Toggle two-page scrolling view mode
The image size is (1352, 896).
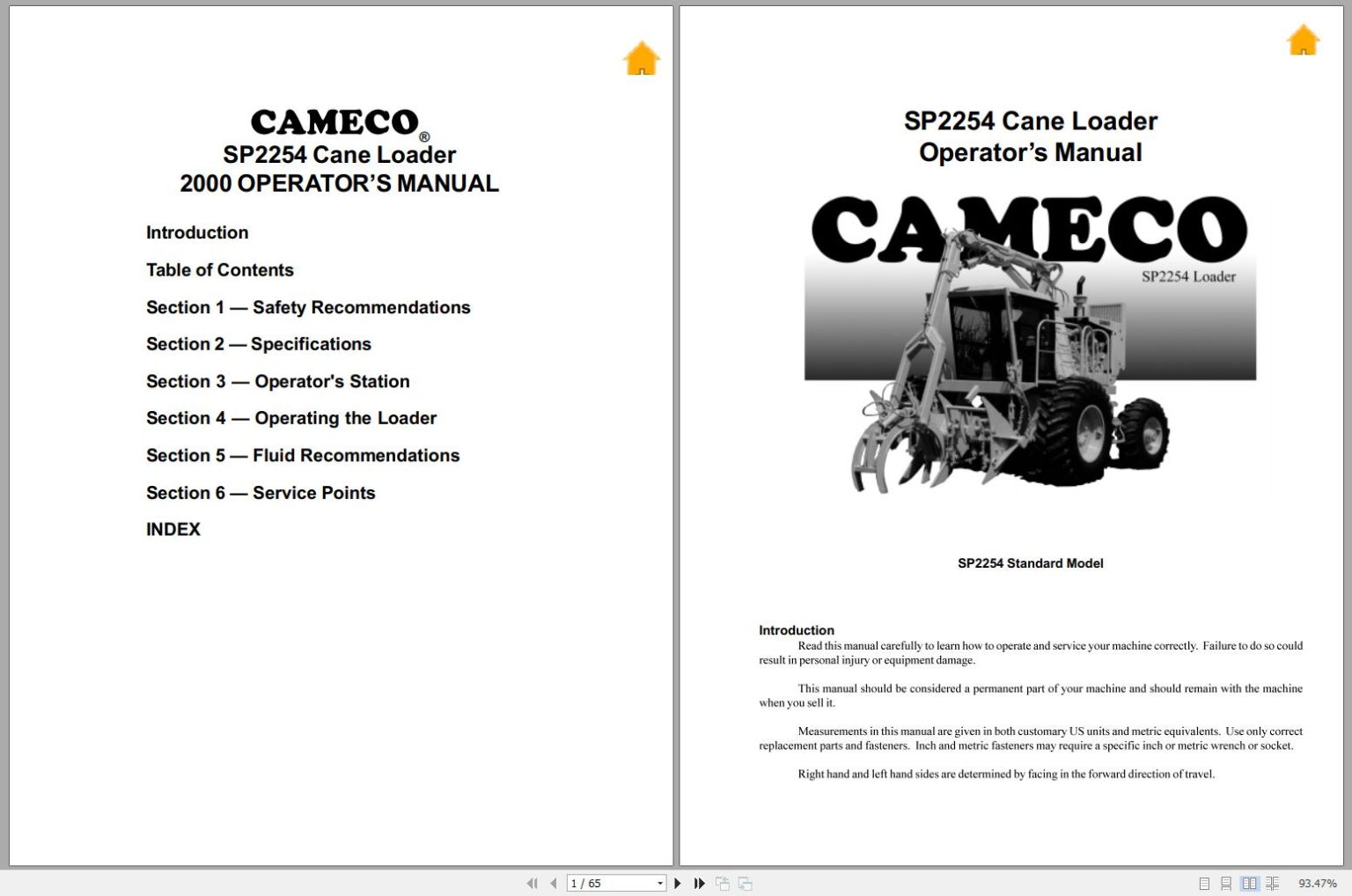click(x=1273, y=883)
